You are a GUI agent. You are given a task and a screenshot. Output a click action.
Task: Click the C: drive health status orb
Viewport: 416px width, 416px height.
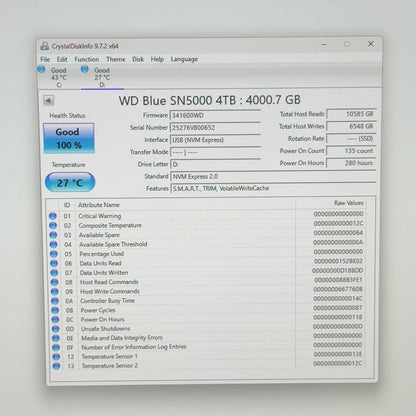point(41,69)
